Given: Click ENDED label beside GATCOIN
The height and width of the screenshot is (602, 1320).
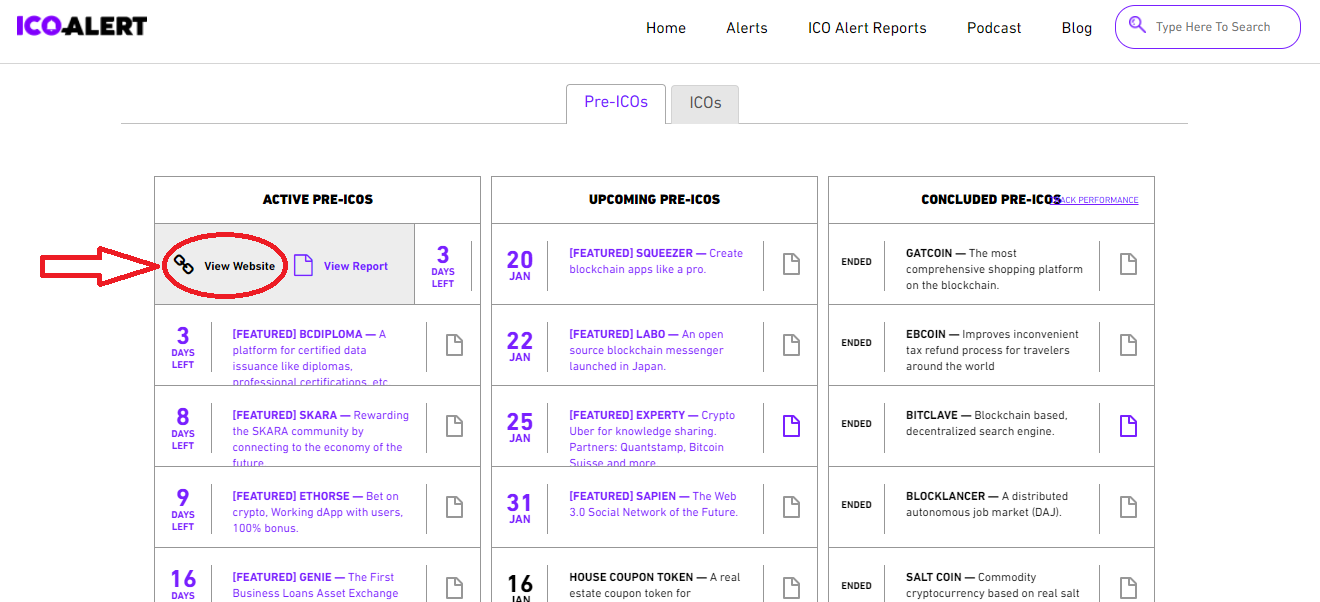Looking at the screenshot, I should [x=856, y=262].
